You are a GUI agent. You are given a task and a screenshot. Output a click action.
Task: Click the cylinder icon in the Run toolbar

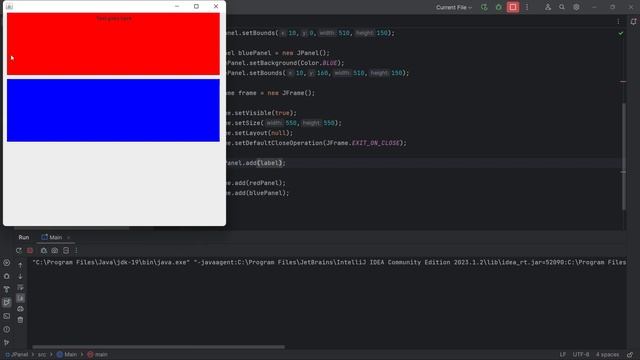[66, 251]
